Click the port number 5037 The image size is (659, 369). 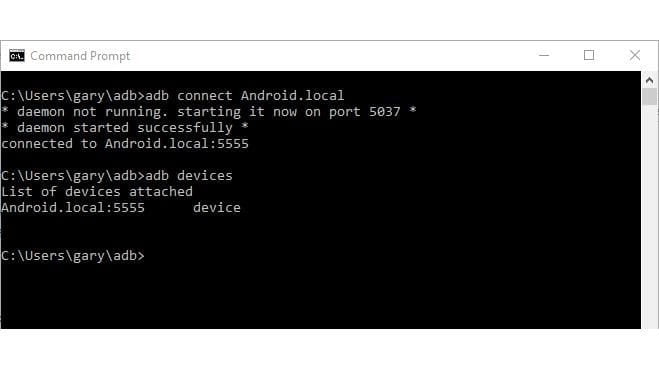pos(385,112)
